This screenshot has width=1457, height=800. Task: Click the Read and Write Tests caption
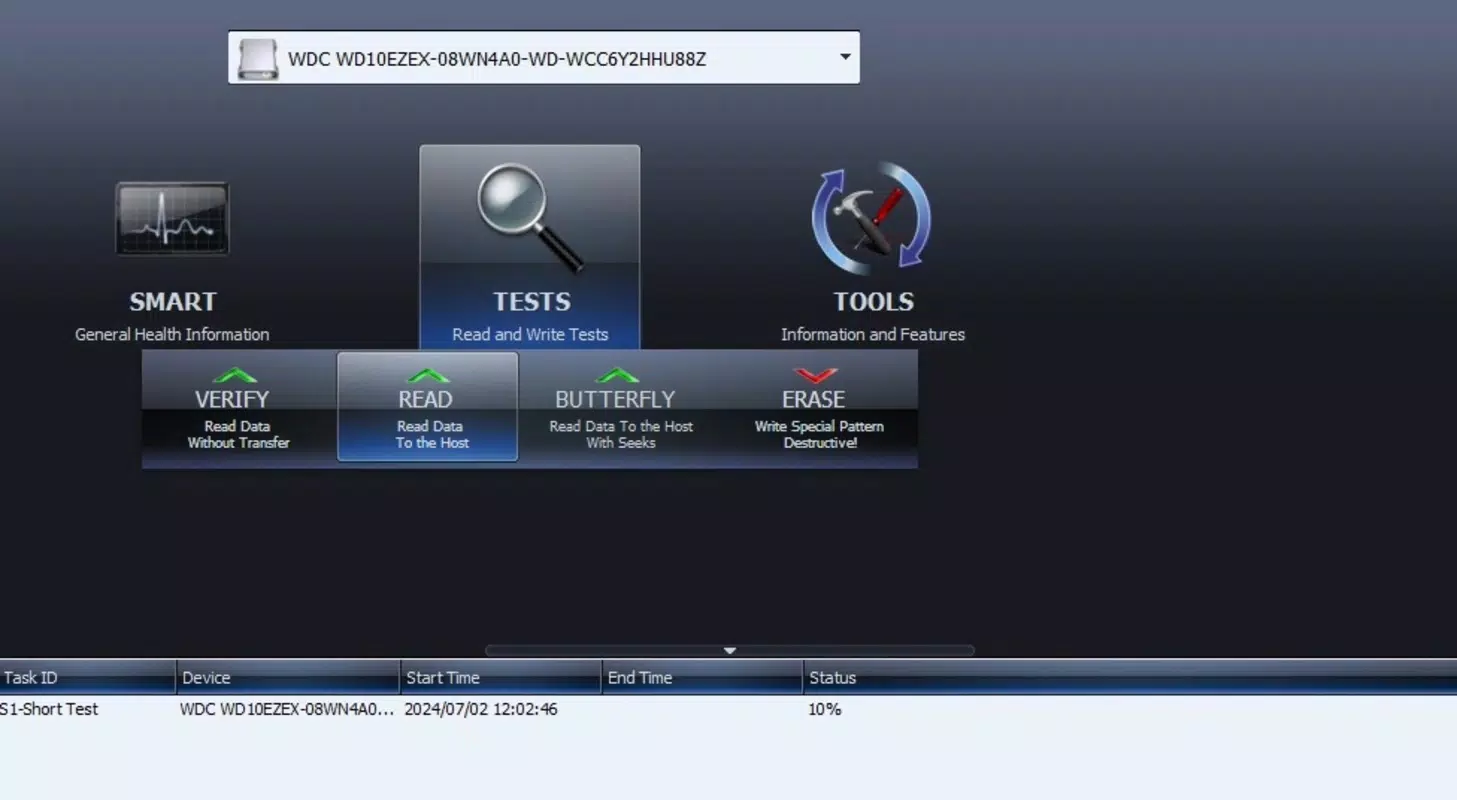[530, 335]
